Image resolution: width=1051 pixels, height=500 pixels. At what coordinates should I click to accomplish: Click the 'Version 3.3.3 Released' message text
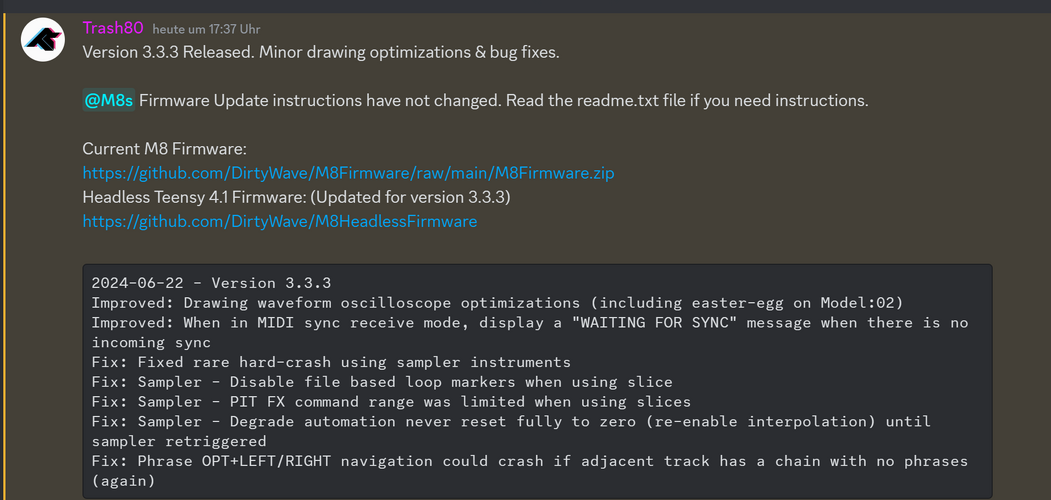click(x=320, y=52)
